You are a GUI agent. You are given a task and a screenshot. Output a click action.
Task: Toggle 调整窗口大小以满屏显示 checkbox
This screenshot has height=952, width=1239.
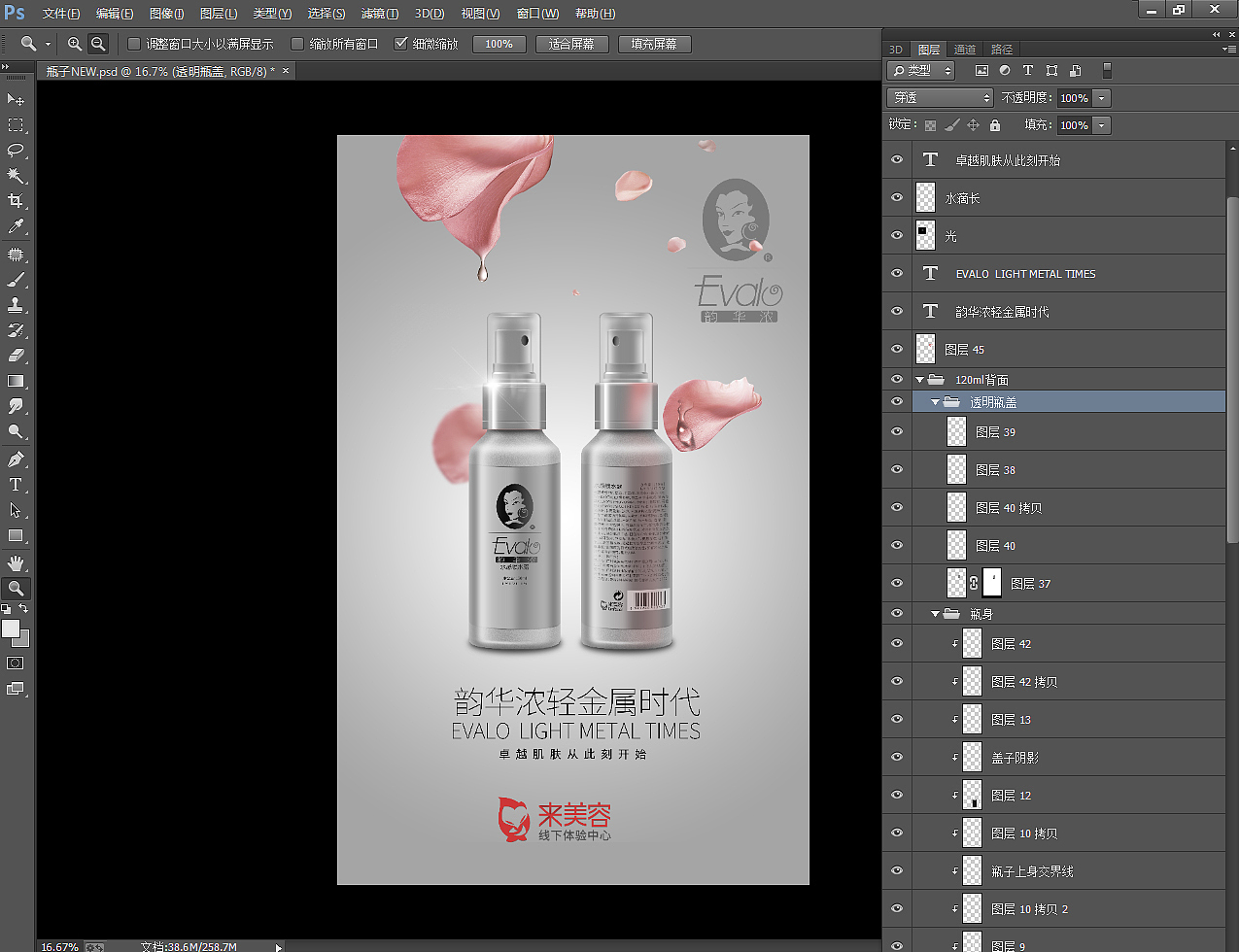(135, 44)
